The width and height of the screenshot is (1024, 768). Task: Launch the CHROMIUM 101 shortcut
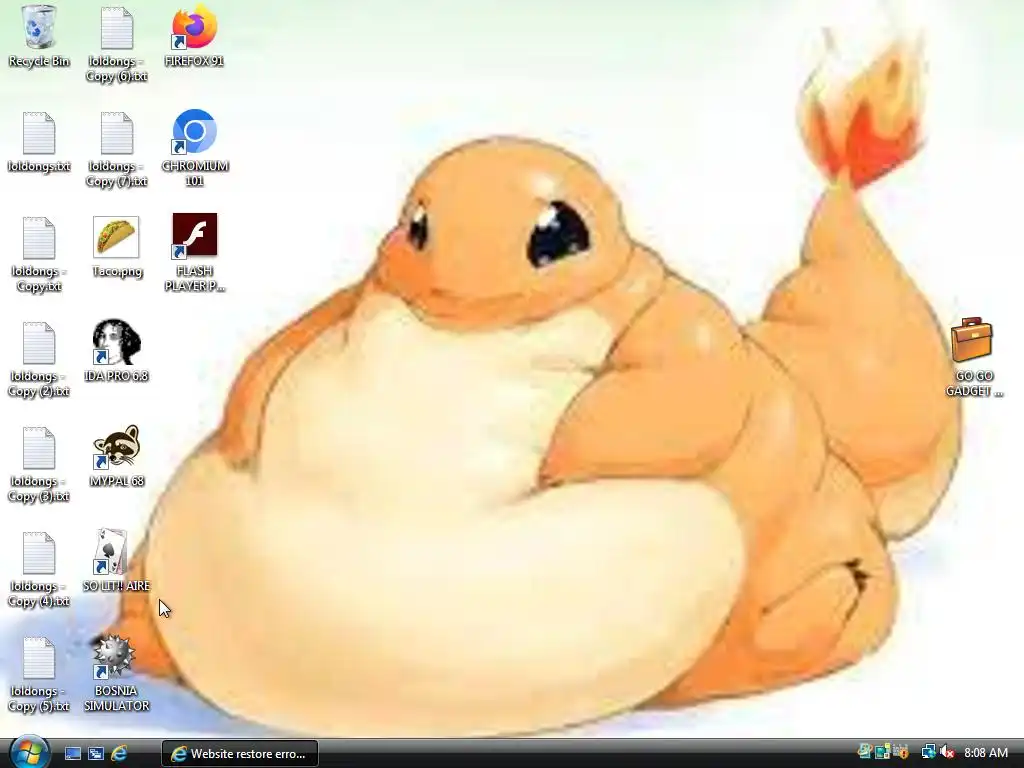pyautogui.click(x=195, y=148)
